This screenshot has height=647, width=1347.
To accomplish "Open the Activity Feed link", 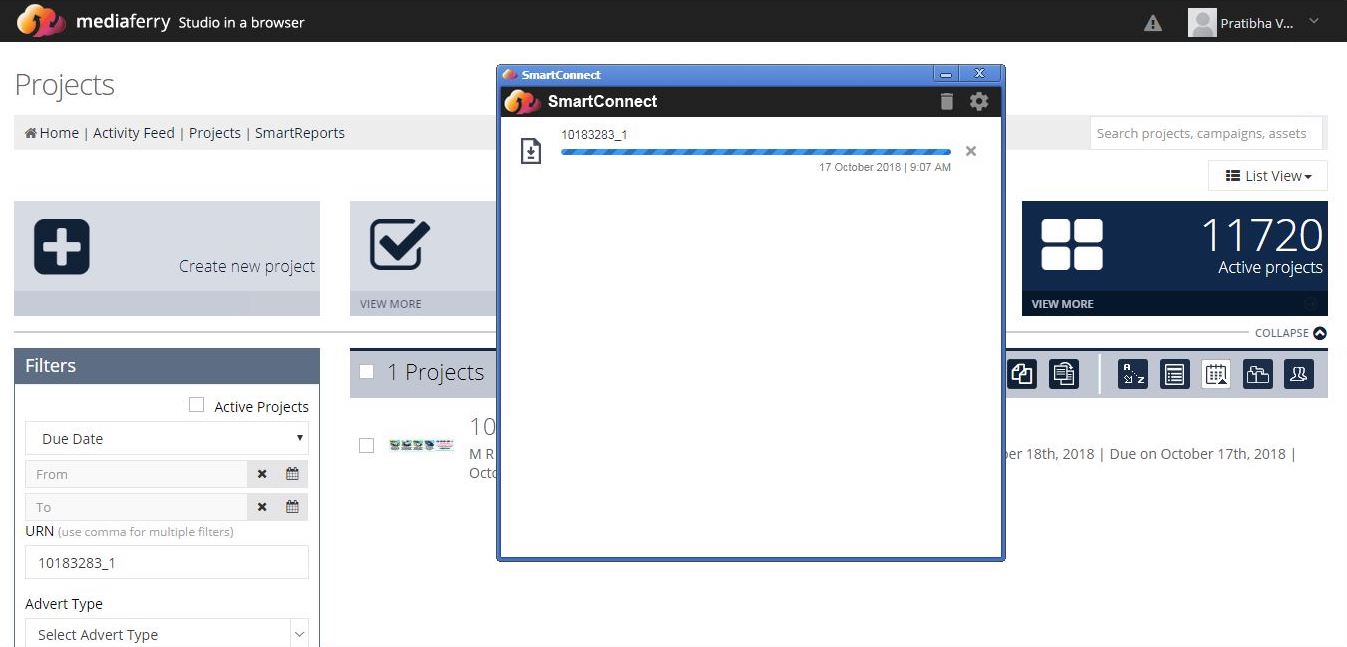I will 134,133.
